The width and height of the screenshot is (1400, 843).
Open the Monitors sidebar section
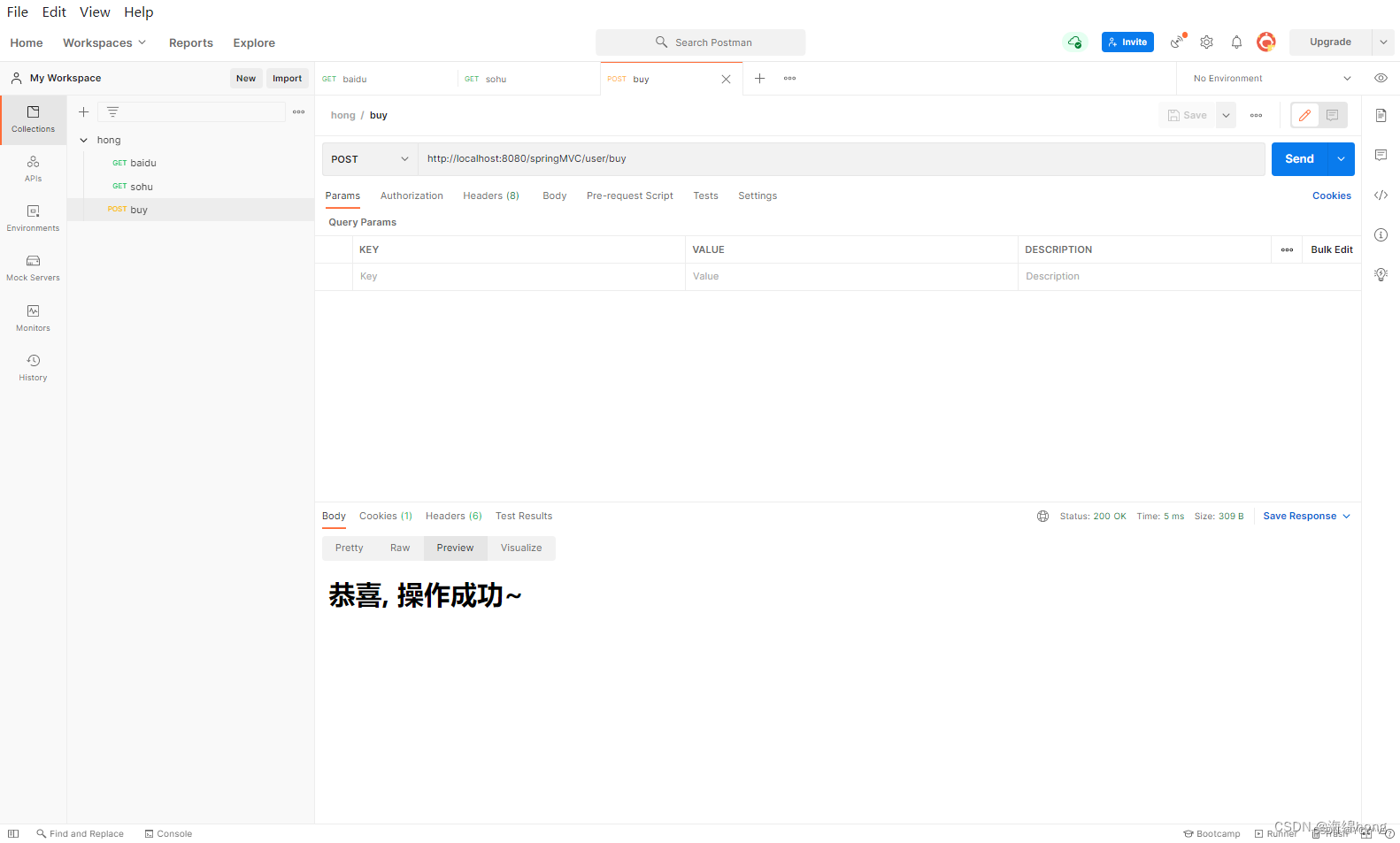coord(33,318)
